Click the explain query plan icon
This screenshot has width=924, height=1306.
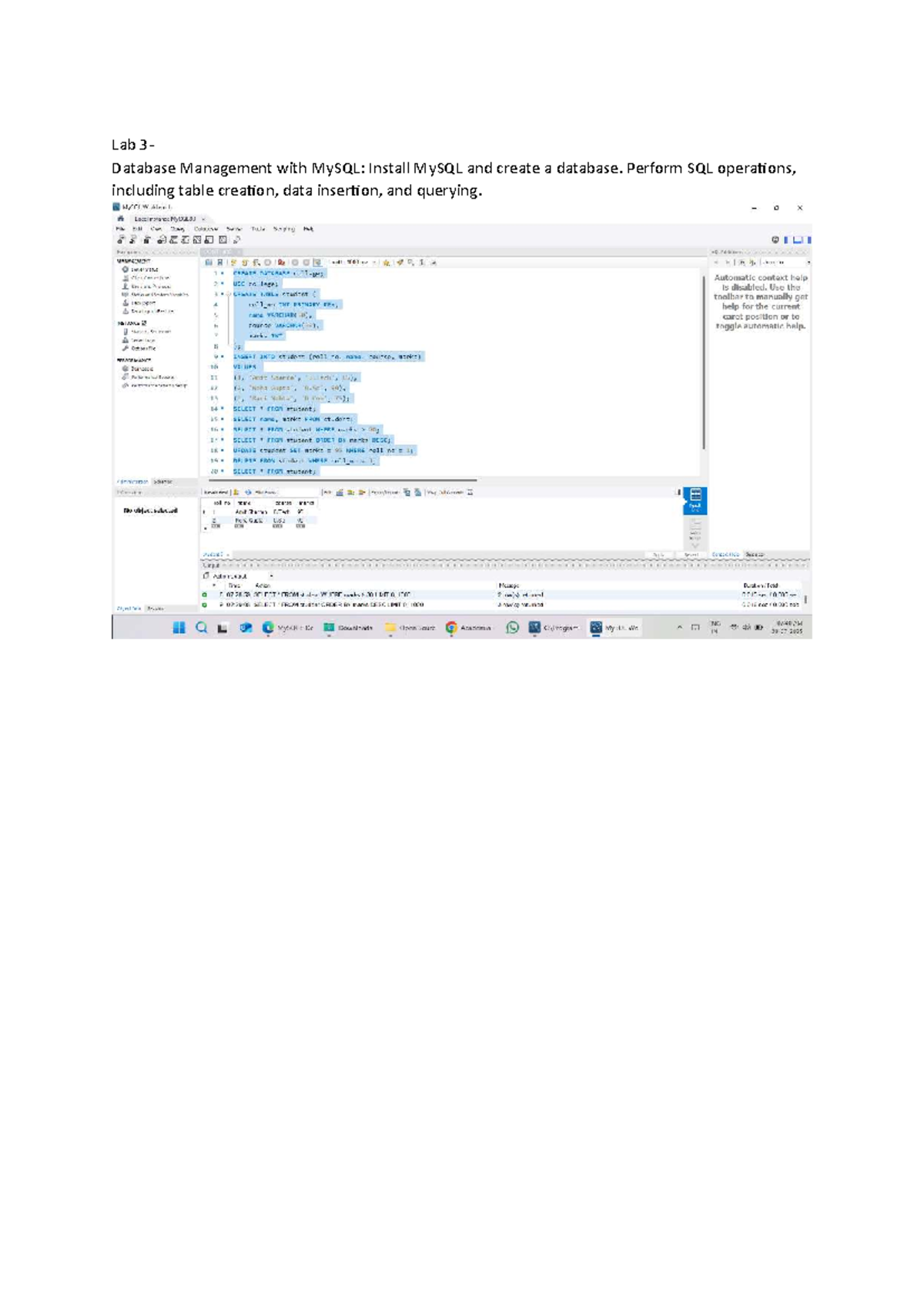point(256,263)
